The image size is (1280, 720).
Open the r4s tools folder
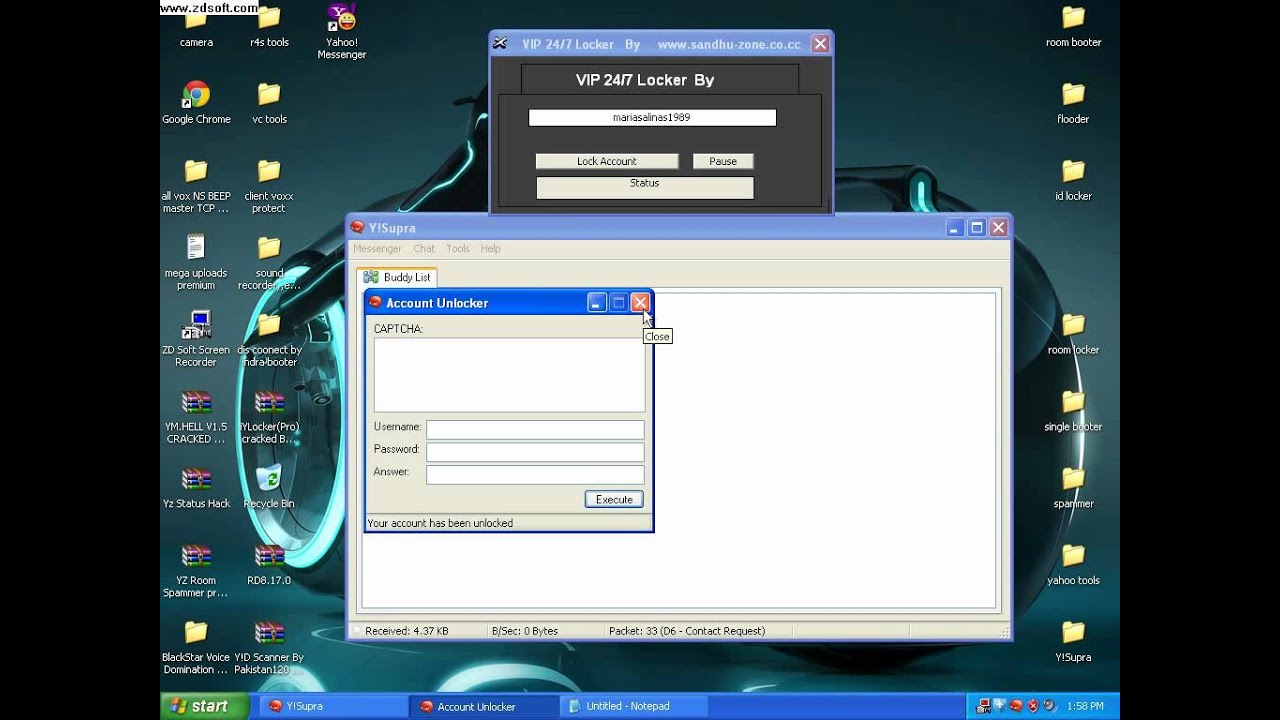[x=269, y=27]
